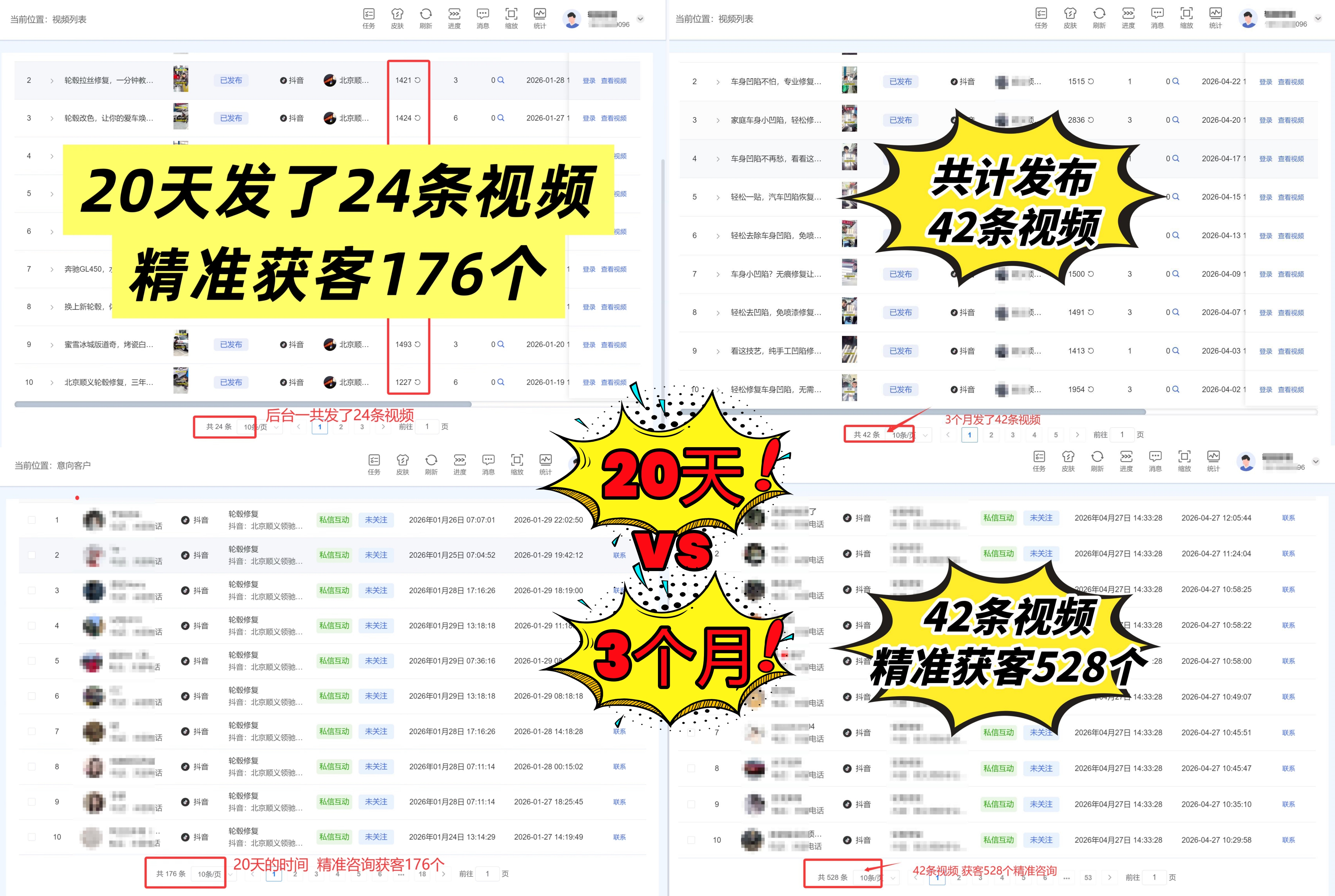The image size is (1335, 896).
Task: Open 消息 icon in the 176-customer 意向客户 panel
Action: pyautogui.click(x=488, y=464)
